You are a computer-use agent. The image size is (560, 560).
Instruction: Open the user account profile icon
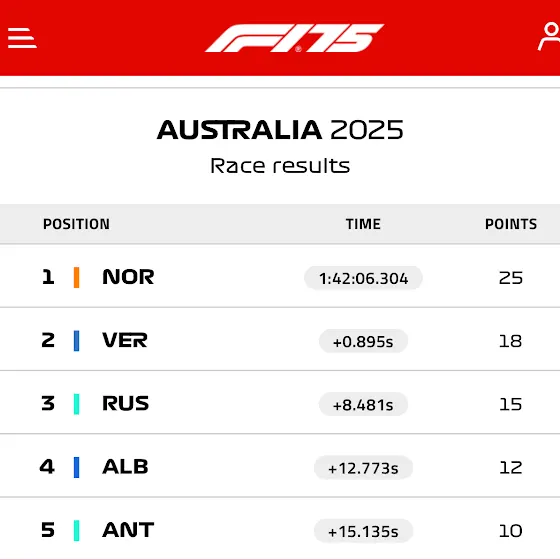(550, 36)
